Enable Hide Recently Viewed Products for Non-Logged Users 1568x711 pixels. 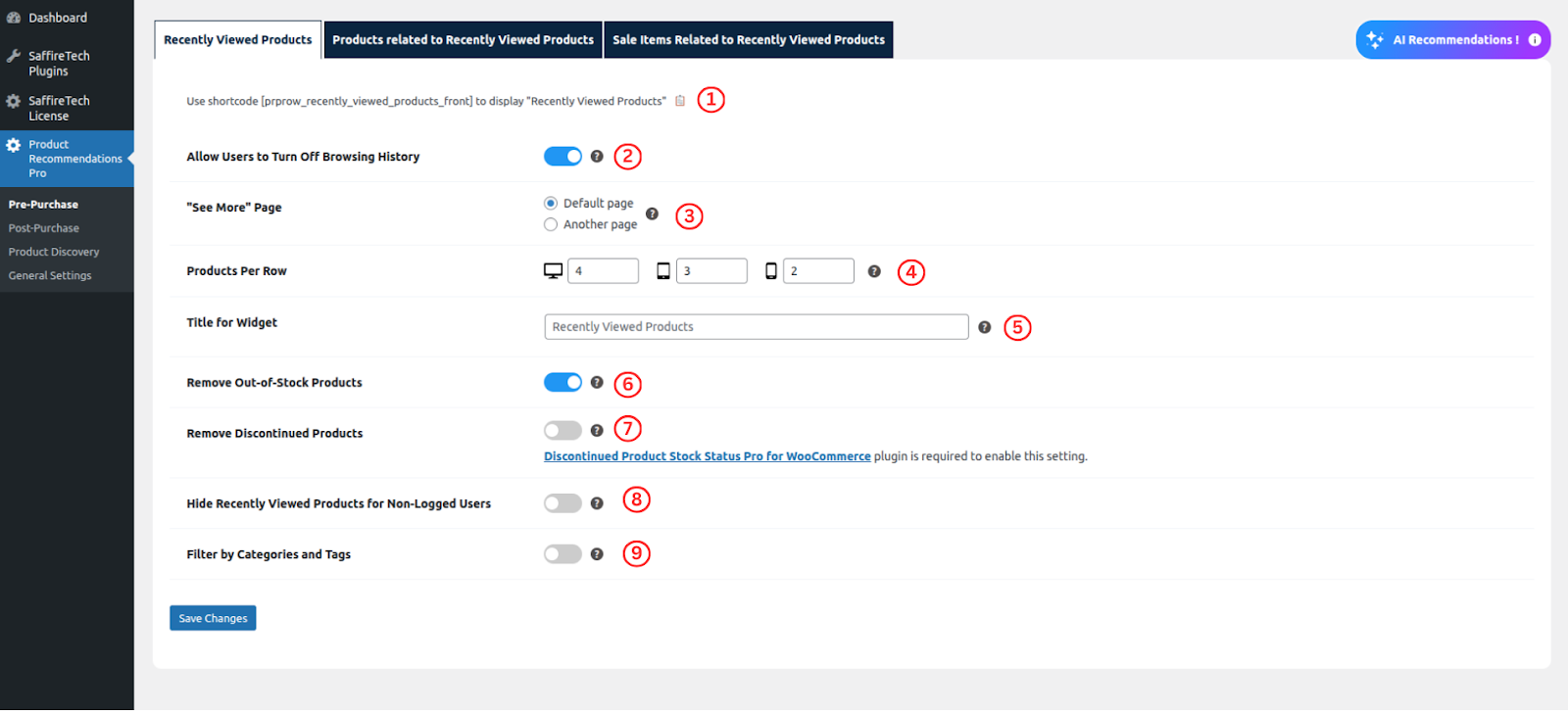563,503
